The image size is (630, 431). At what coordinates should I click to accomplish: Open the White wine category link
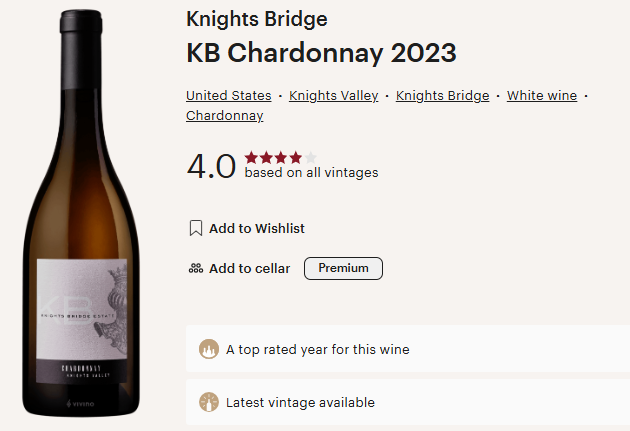pyautogui.click(x=541, y=96)
